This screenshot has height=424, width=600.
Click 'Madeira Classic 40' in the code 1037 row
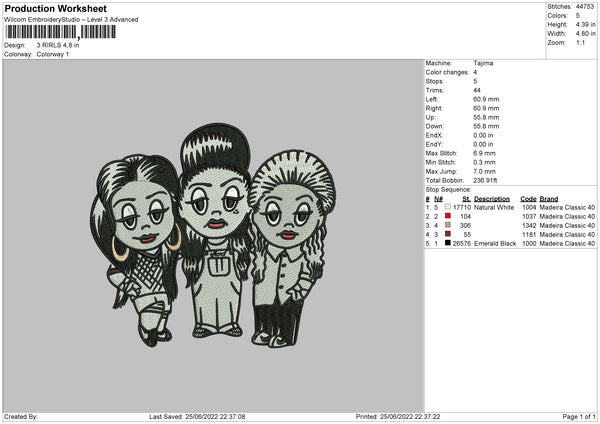coord(567,217)
